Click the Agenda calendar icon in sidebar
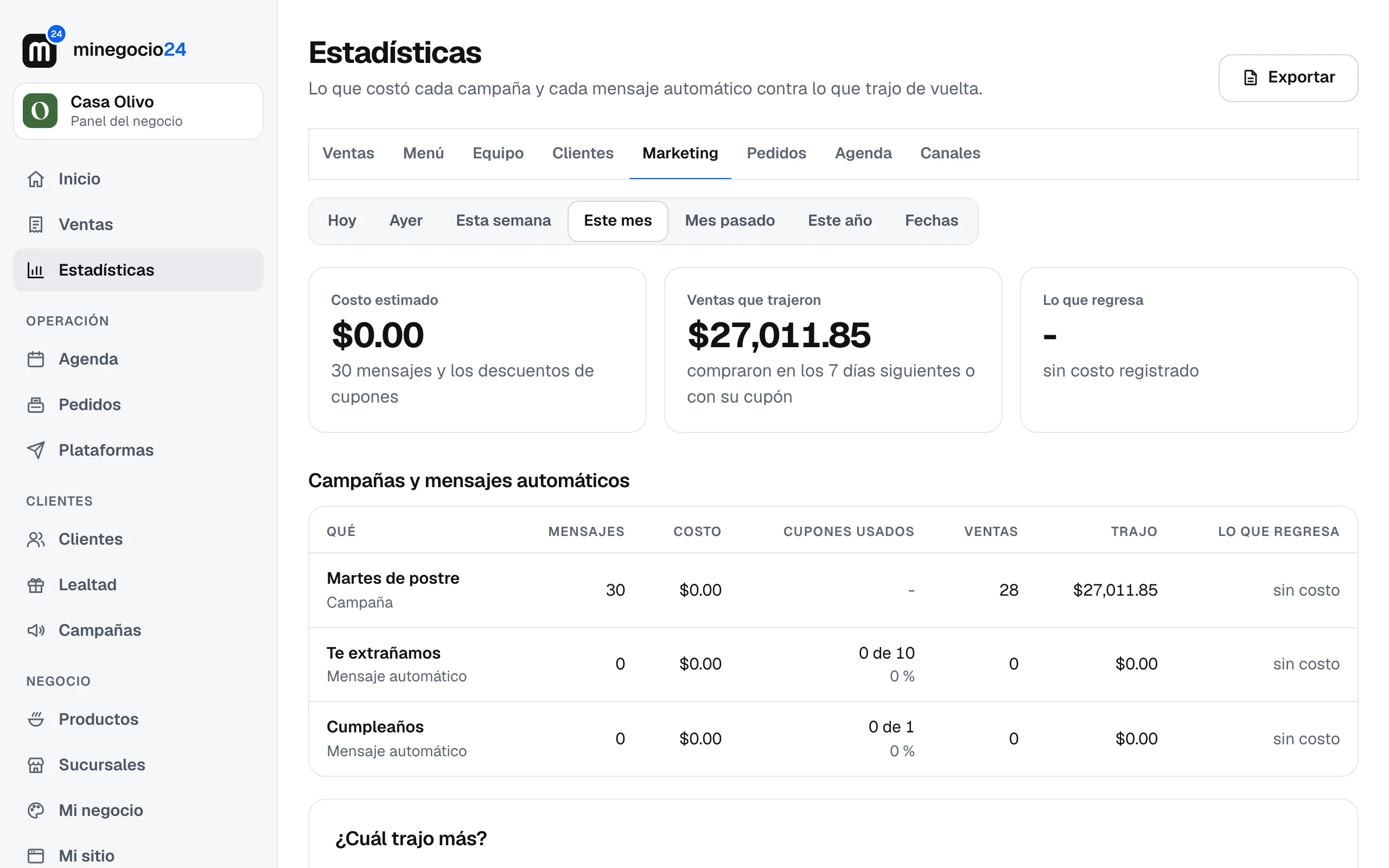 (x=36, y=359)
